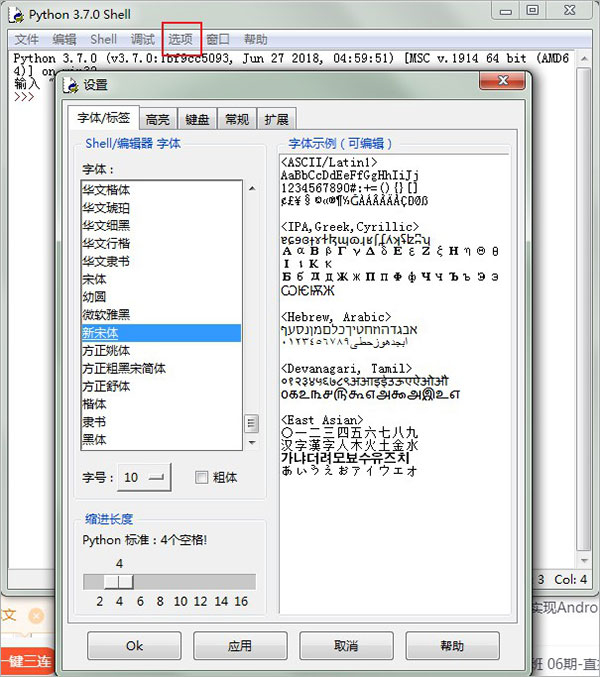Click the Python icon in Shell title bar

[16, 14]
